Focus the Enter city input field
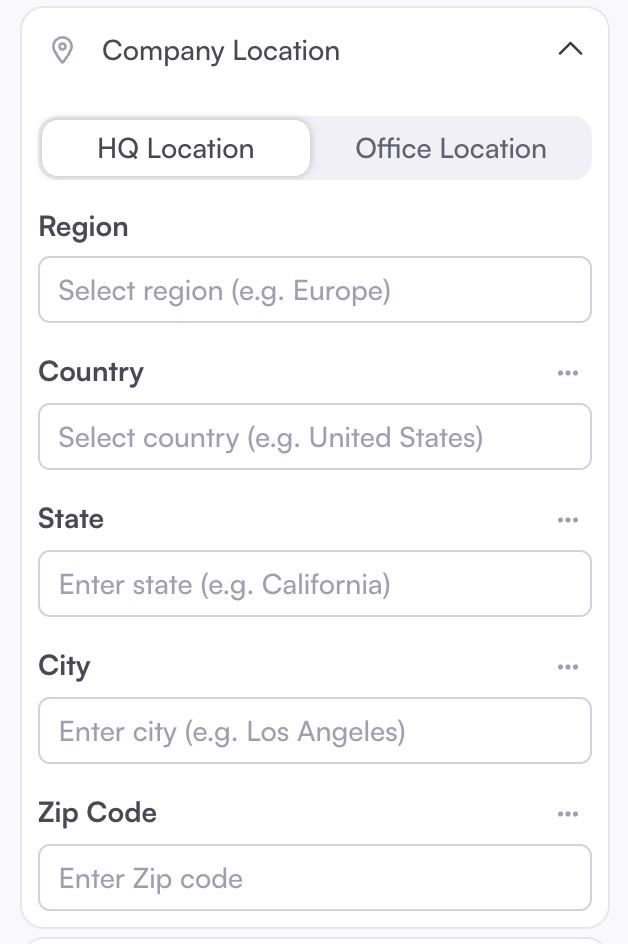 315,731
